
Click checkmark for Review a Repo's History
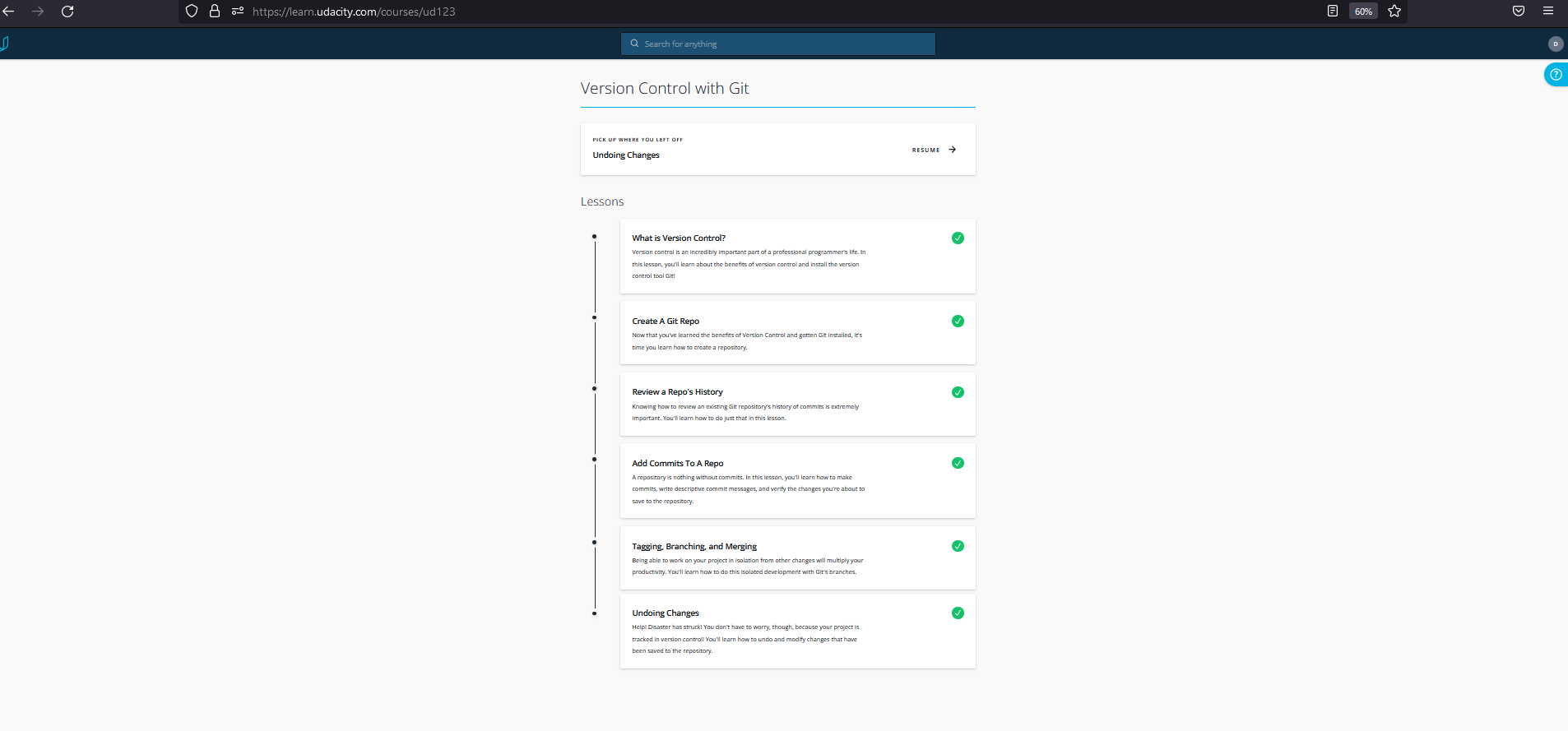click(x=958, y=392)
